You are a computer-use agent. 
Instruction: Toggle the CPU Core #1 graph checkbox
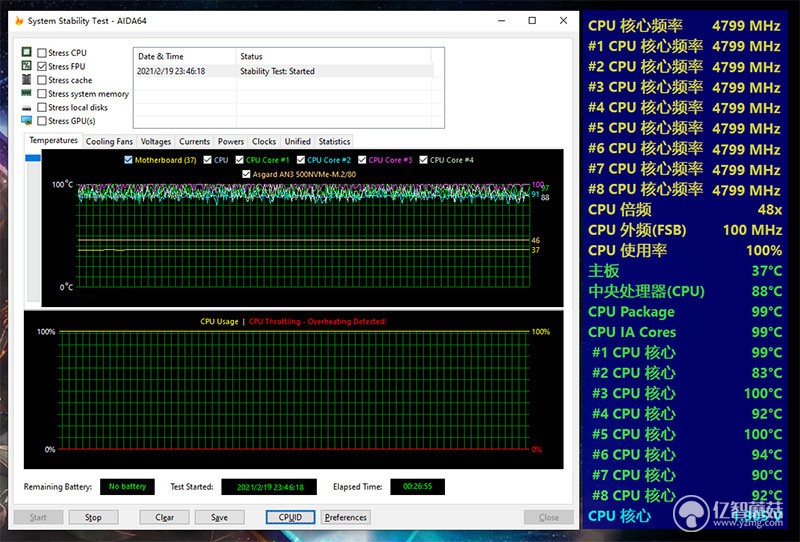(x=239, y=160)
